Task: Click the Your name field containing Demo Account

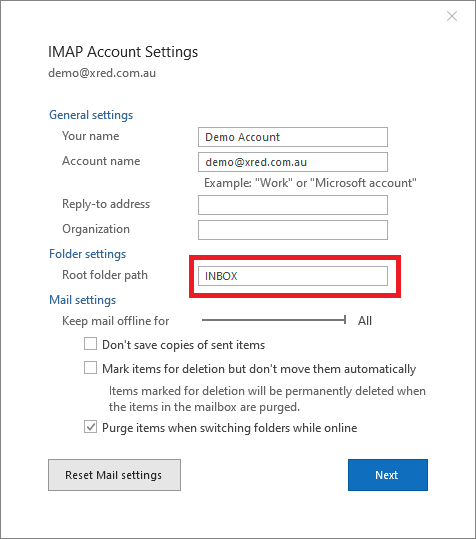Action: tap(293, 137)
